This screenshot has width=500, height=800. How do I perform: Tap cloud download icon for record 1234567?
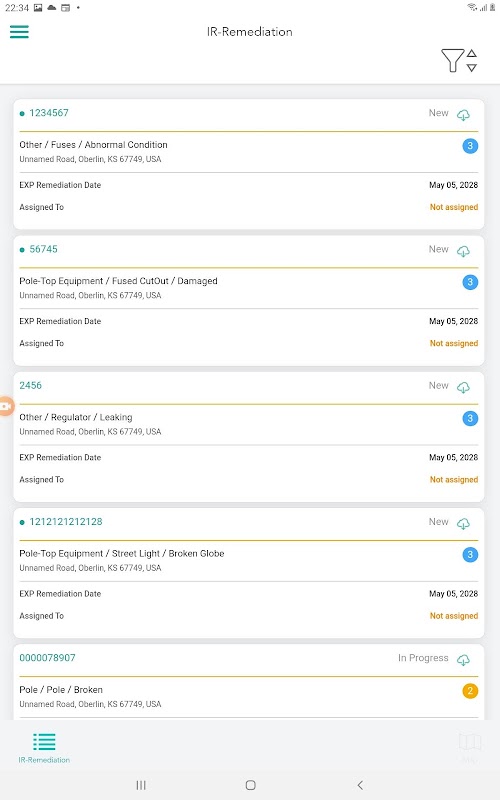[463, 114]
